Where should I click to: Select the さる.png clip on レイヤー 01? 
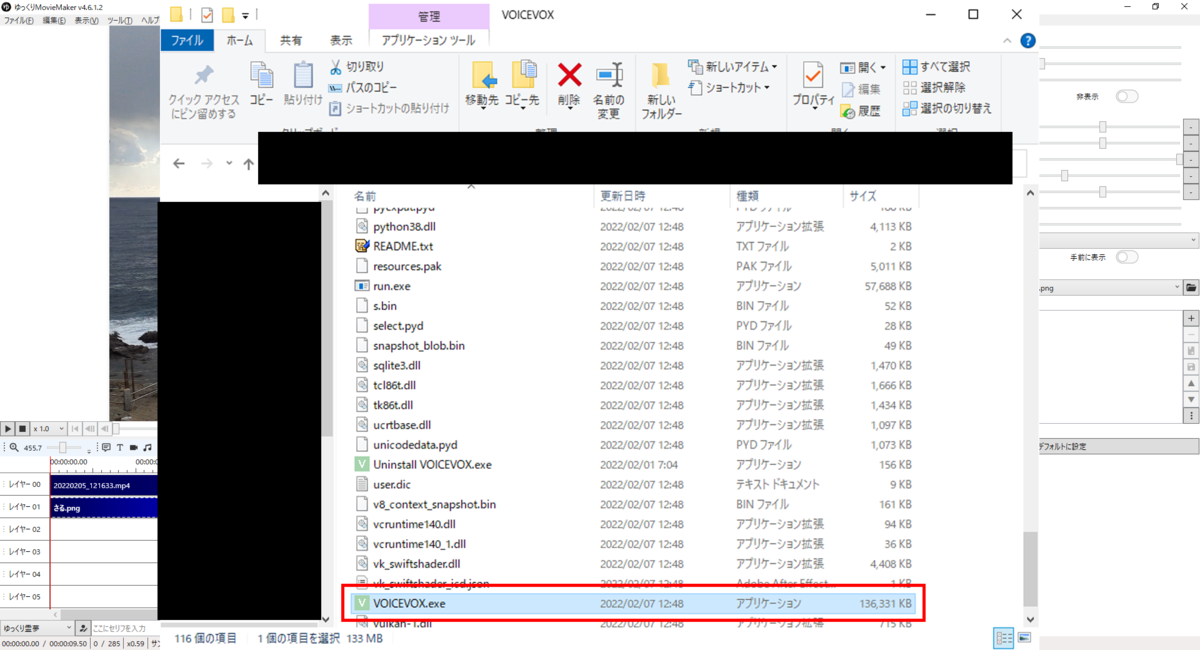pyautogui.click(x=104, y=508)
